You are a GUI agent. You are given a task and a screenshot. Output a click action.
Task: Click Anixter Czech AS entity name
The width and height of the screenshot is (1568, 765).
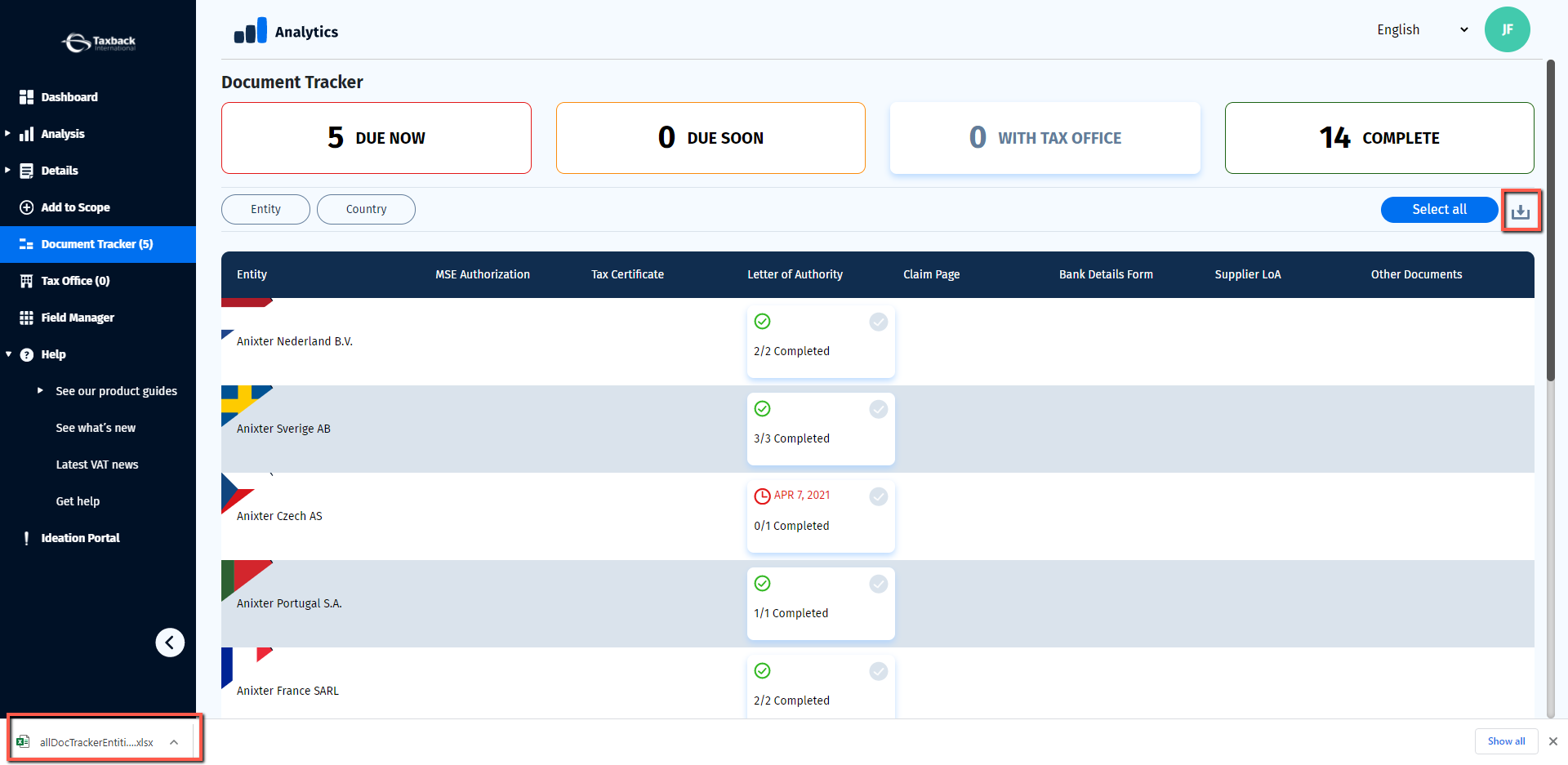pos(279,516)
